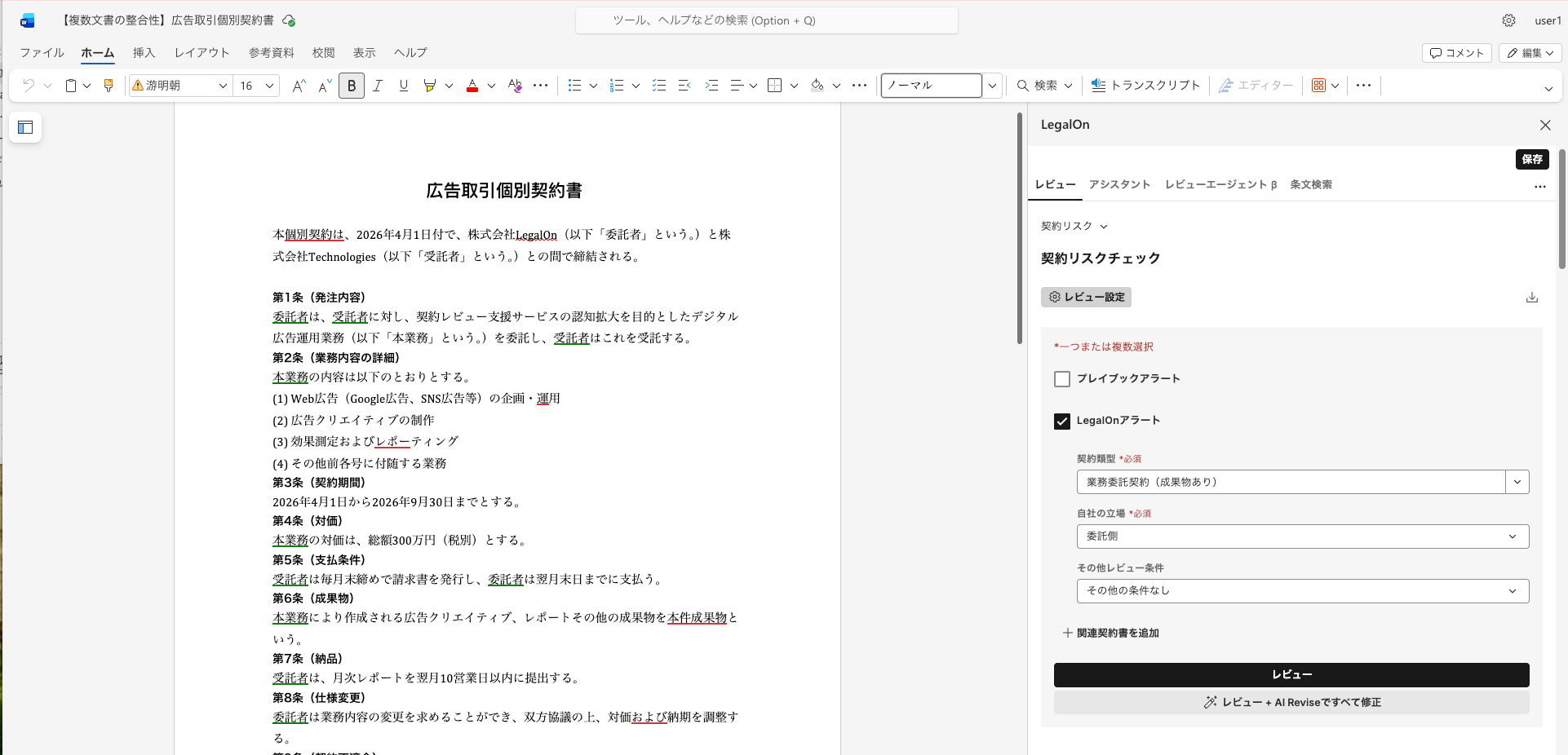
Task: Switch to the 条文検索 tab
Action: (x=1311, y=184)
